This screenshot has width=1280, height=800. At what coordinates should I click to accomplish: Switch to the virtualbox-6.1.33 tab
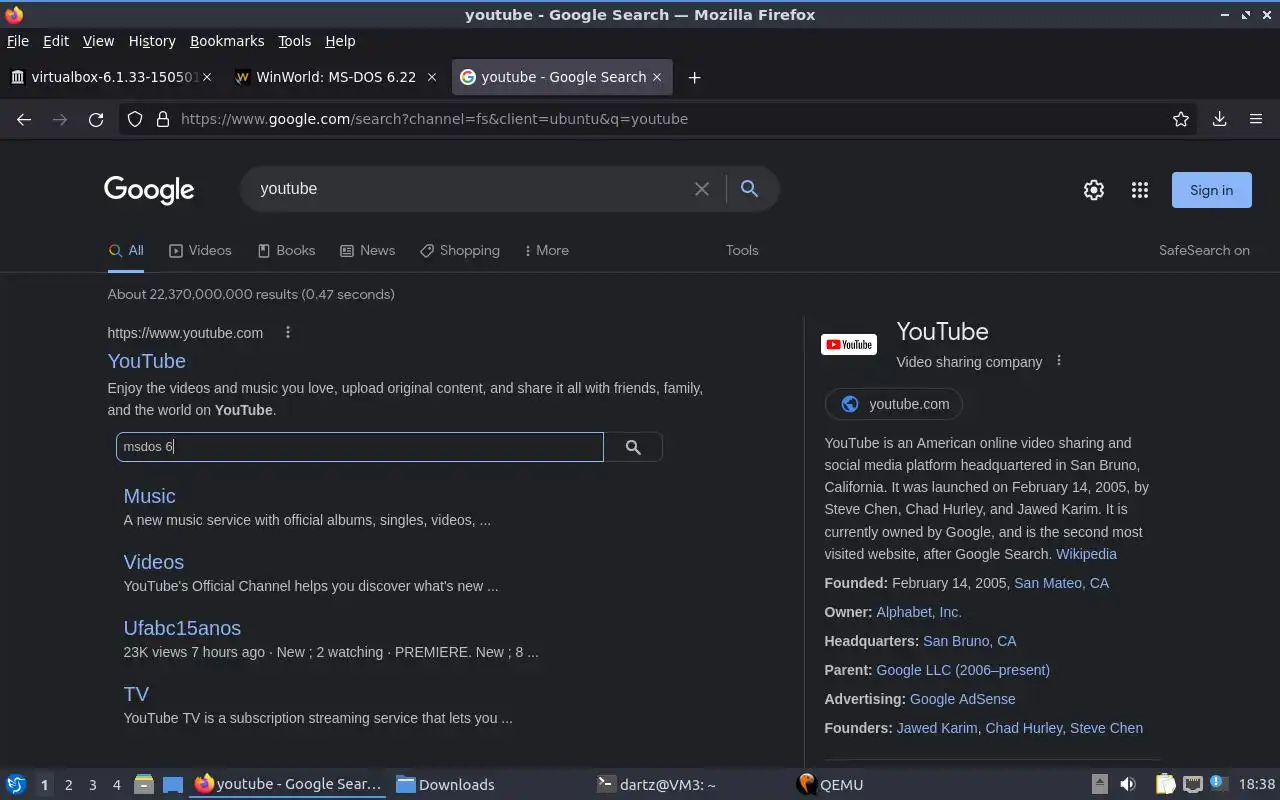[x=112, y=77]
